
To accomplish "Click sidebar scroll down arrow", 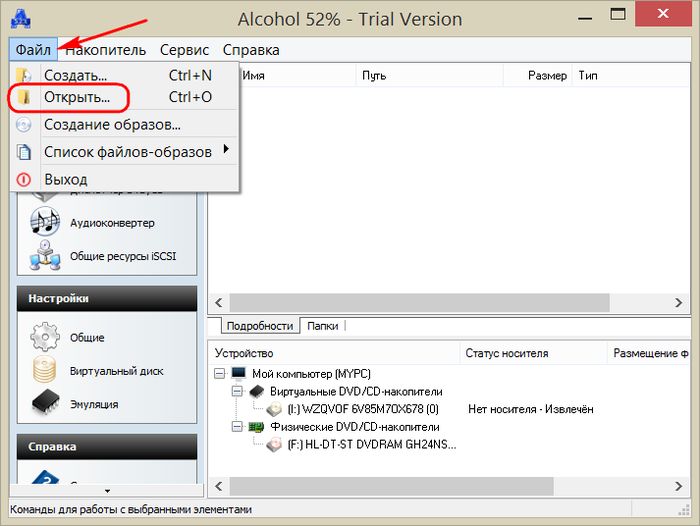I will click(x=107, y=492).
